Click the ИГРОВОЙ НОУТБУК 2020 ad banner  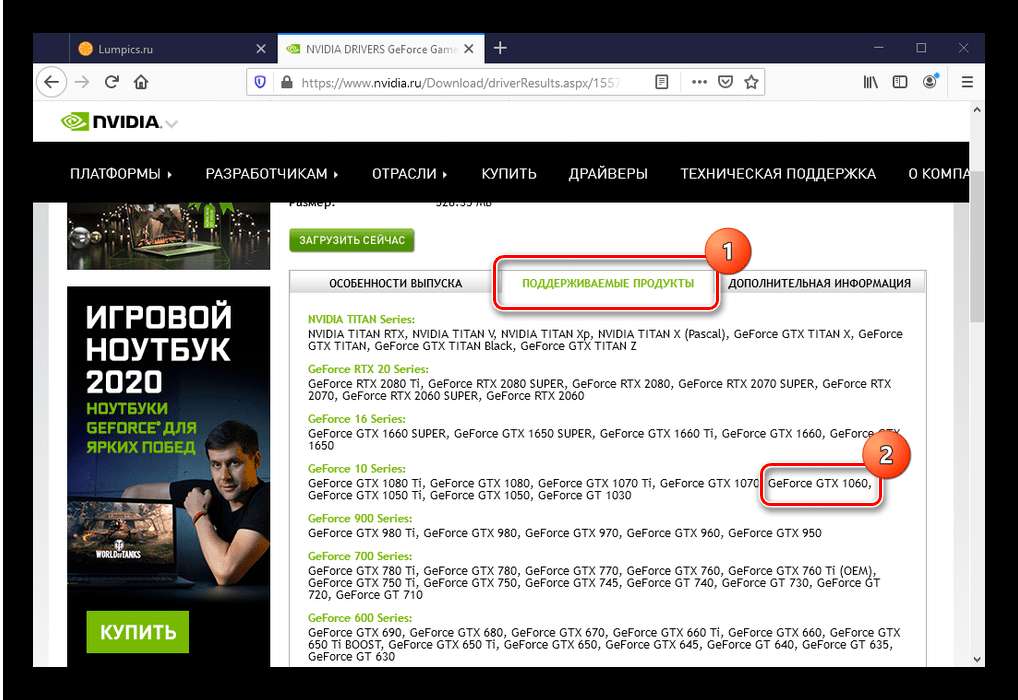click(168, 477)
